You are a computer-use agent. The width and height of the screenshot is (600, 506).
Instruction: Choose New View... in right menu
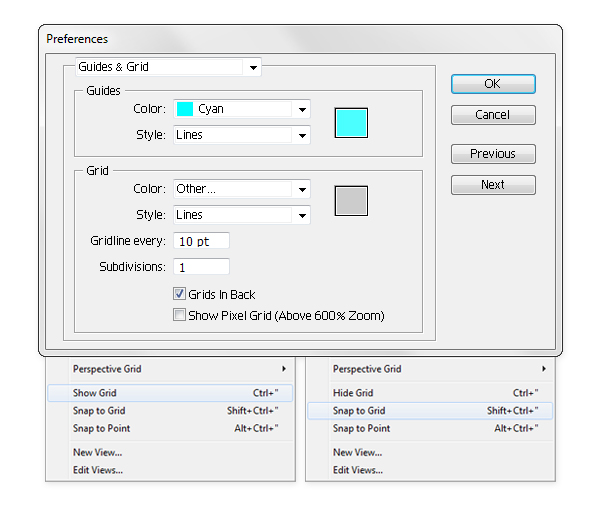tap(430, 452)
